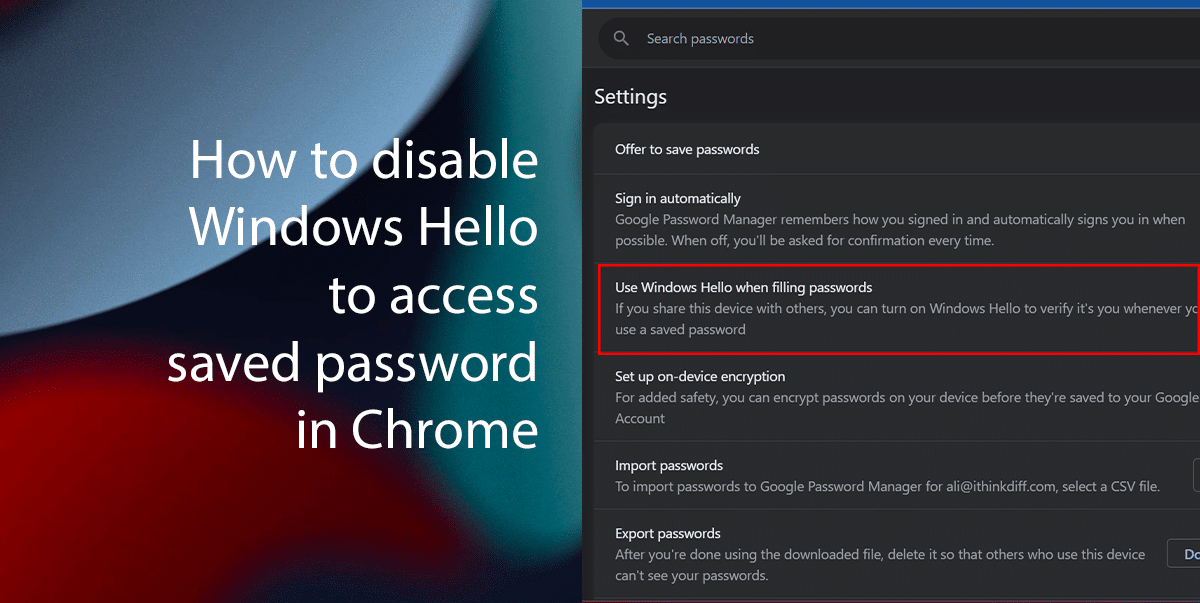Click the search magnifying glass icon
1200x603 pixels.
click(x=621, y=38)
